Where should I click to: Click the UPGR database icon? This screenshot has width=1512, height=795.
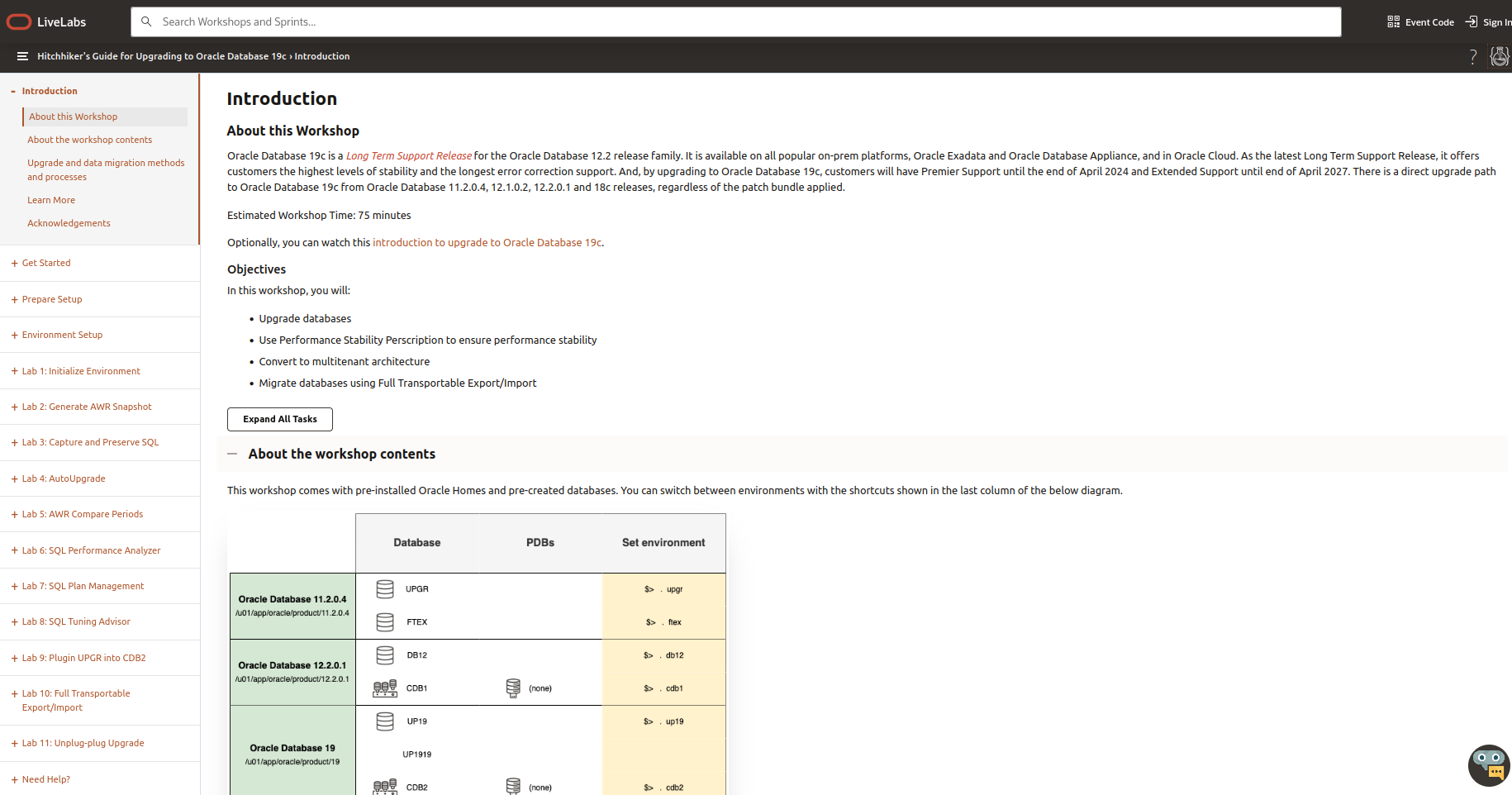tap(385, 589)
